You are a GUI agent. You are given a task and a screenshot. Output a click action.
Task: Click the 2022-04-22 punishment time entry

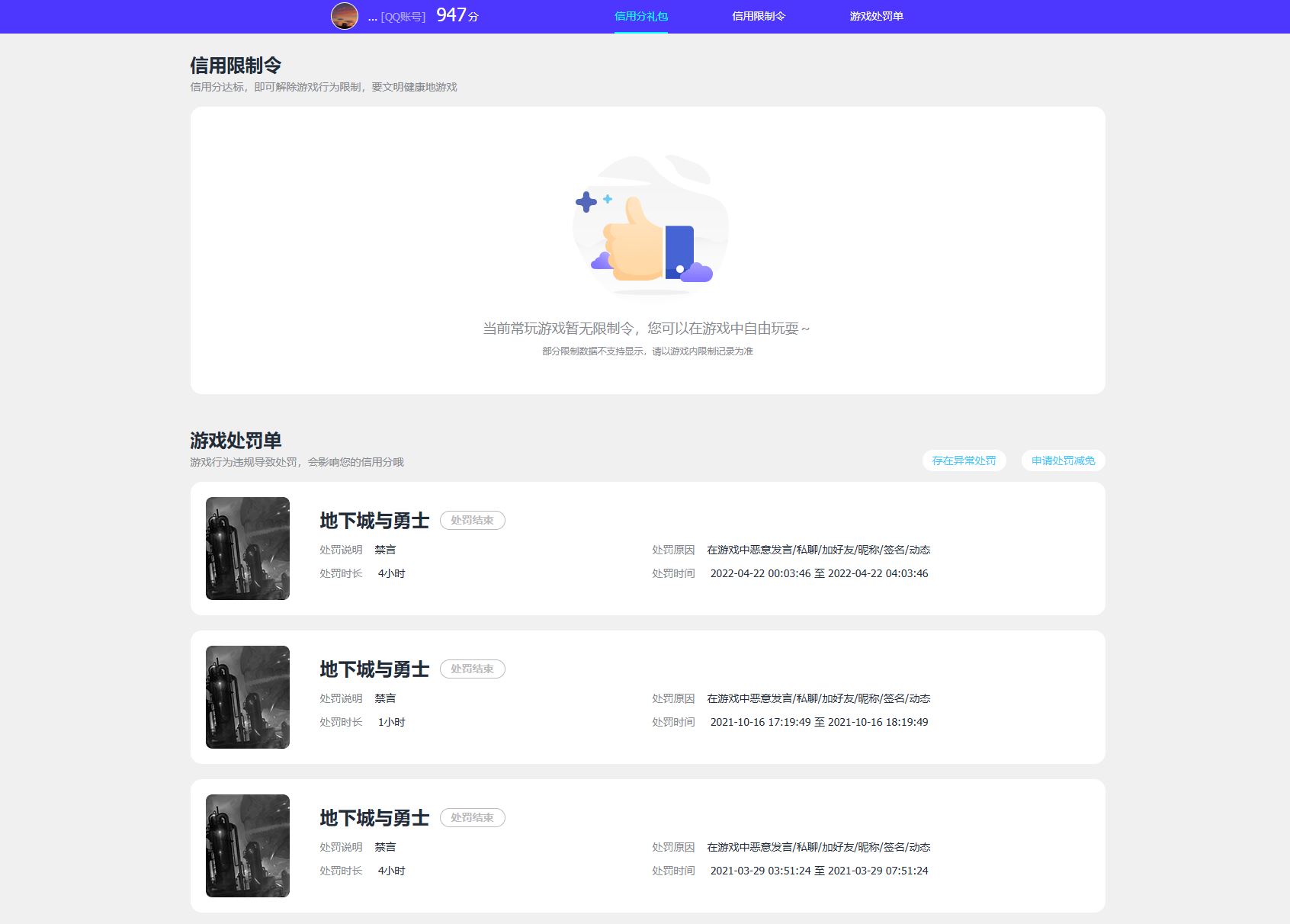(819, 573)
